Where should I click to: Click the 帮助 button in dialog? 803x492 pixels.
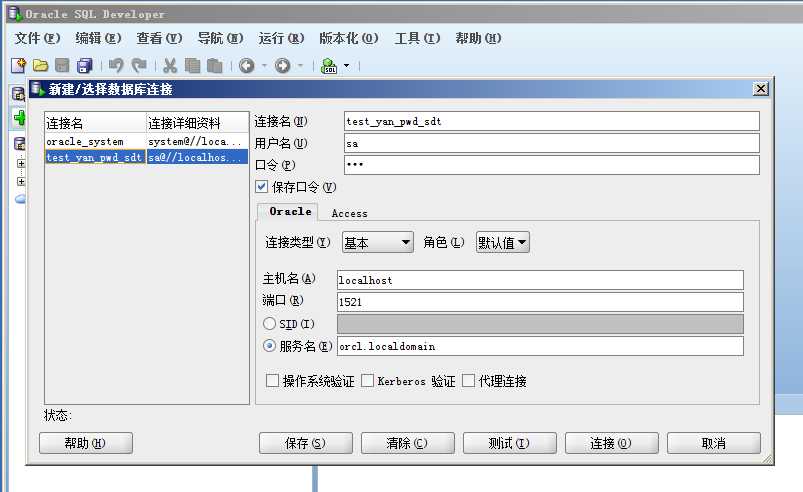[x=86, y=443]
